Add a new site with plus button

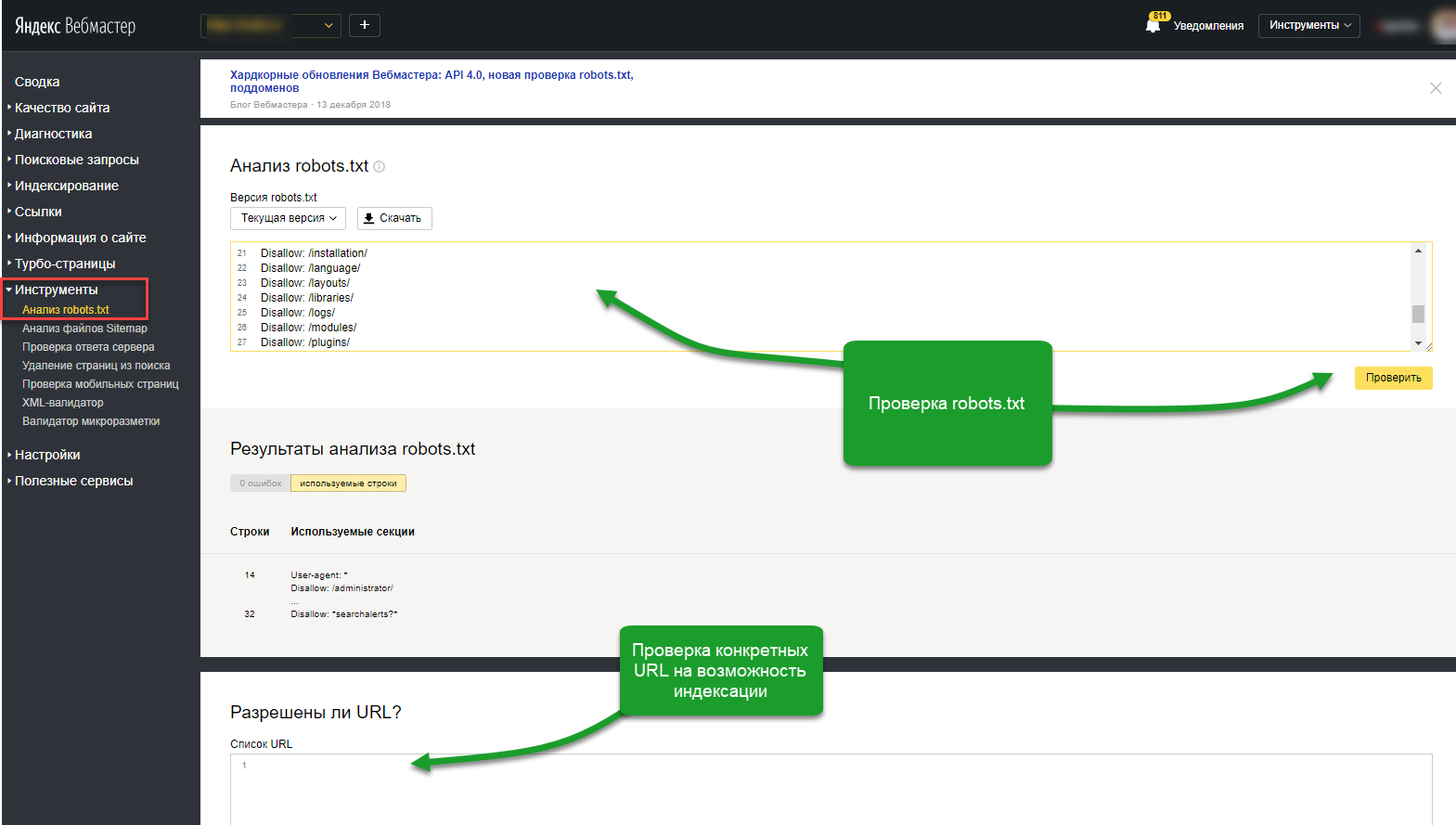(365, 25)
